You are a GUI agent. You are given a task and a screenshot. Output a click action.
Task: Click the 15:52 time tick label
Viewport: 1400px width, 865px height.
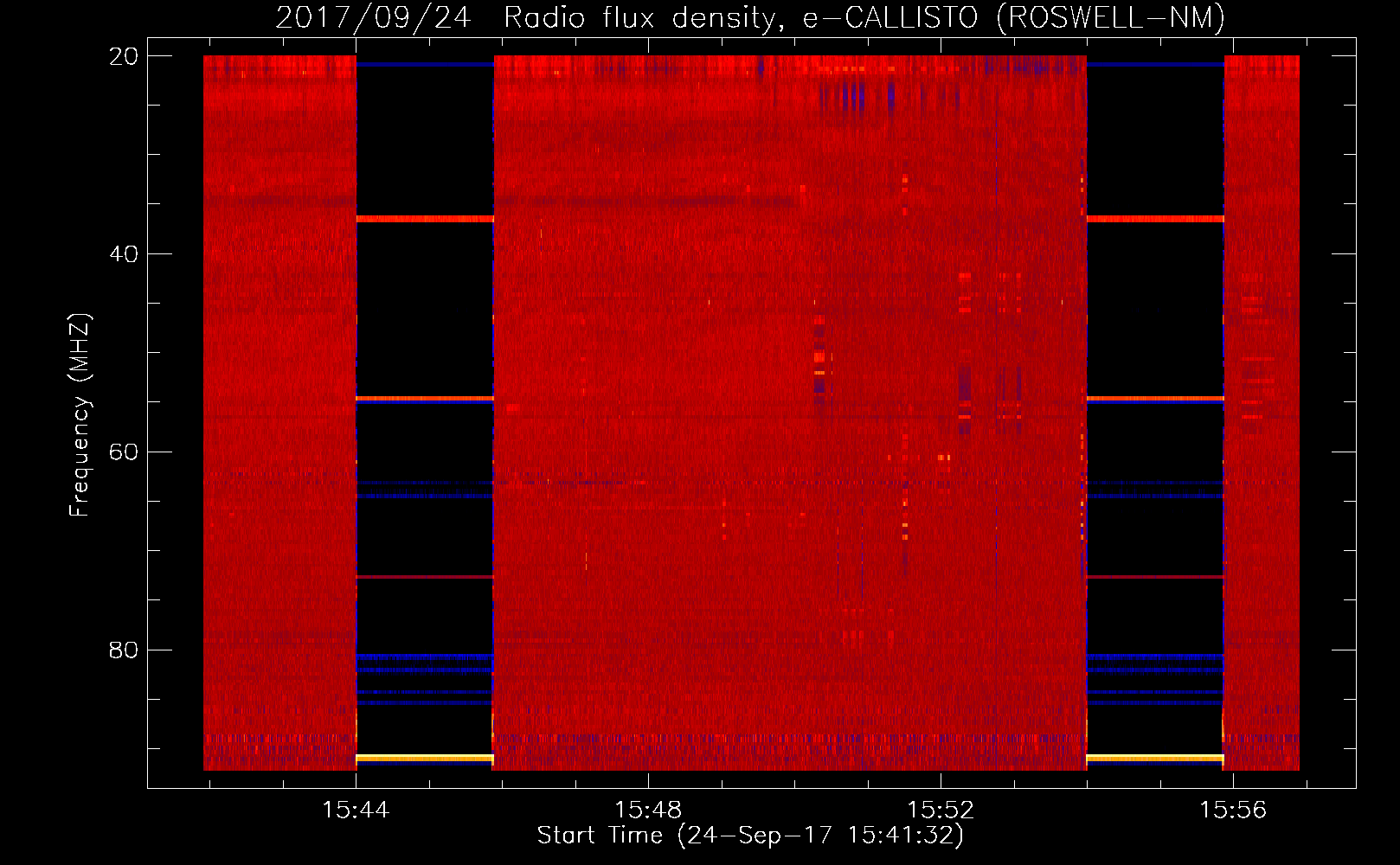pos(941,810)
